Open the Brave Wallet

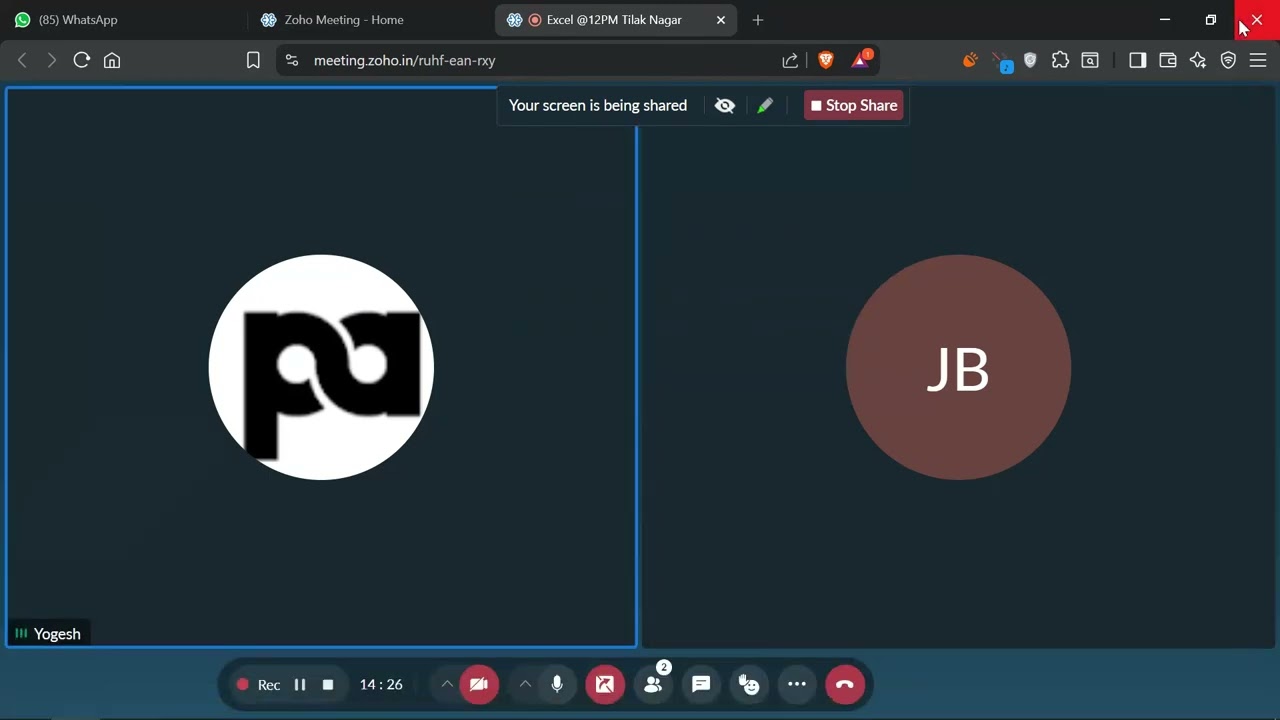pos(1167,60)
